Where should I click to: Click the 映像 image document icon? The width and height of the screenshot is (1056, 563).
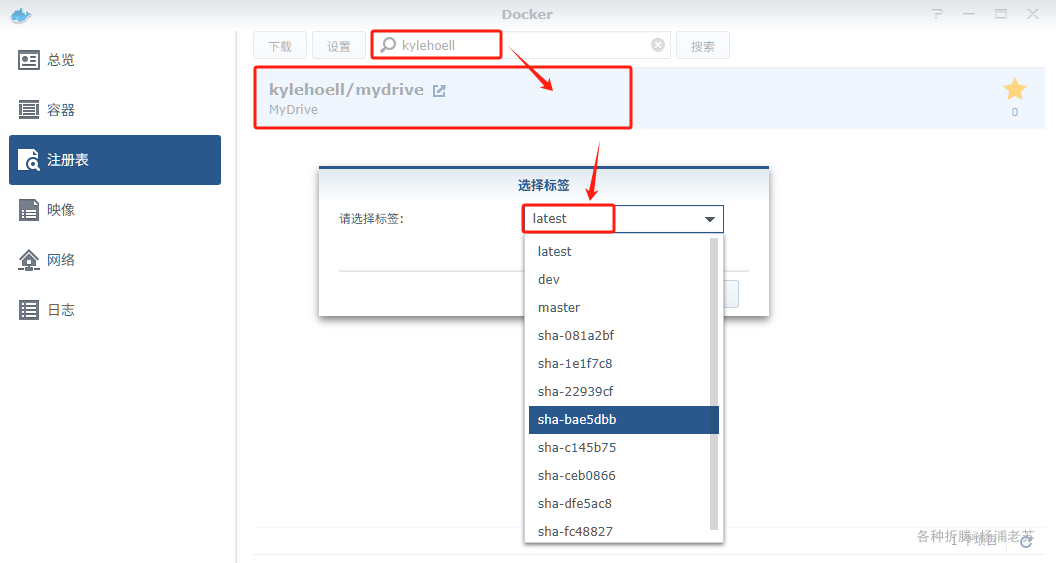pos(28,209)
